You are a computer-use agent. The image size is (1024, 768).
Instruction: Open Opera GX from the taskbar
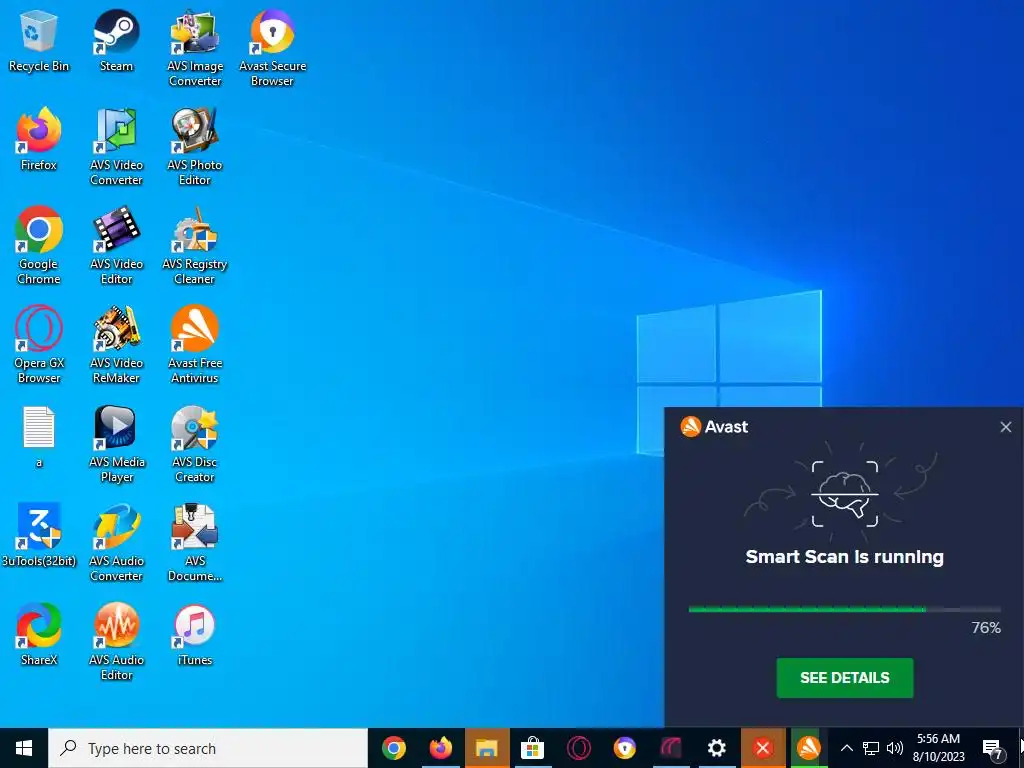click(579, 748)
